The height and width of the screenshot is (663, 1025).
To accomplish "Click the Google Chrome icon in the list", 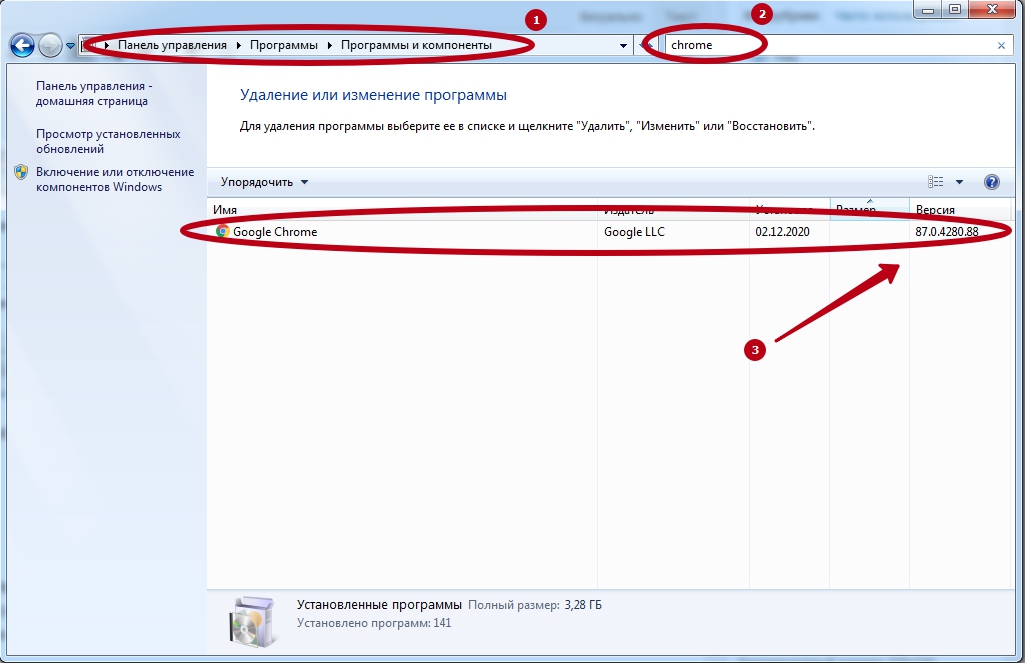I will pos(222,231).
